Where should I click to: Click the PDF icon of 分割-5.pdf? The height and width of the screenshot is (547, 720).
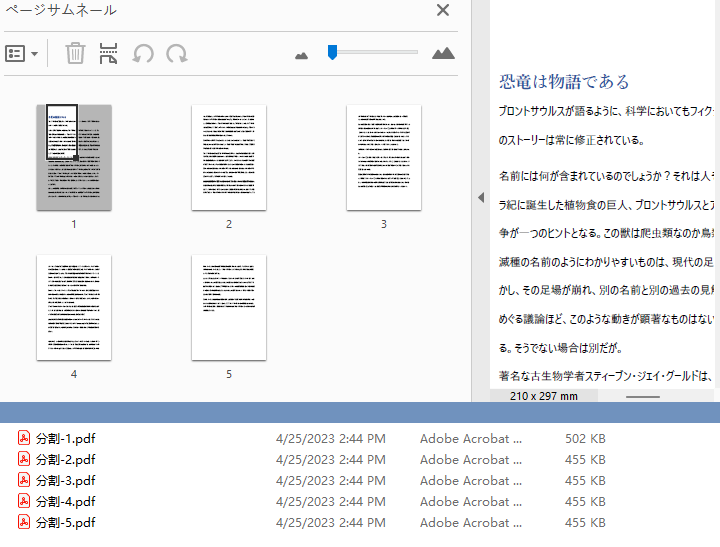(x=24, y=522)
